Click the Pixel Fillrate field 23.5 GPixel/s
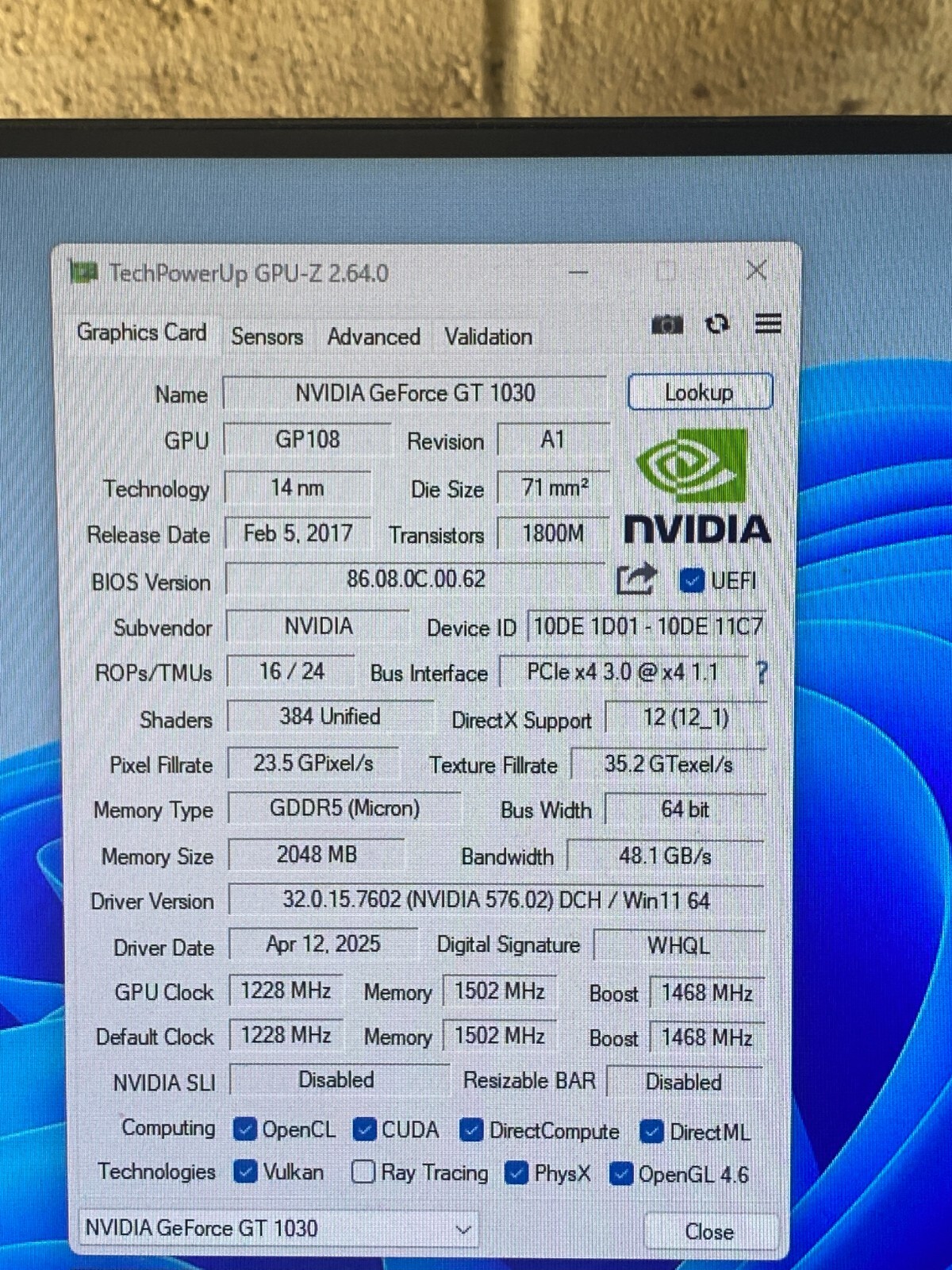This screenshot has width=952, height=1270. [313, 763]
